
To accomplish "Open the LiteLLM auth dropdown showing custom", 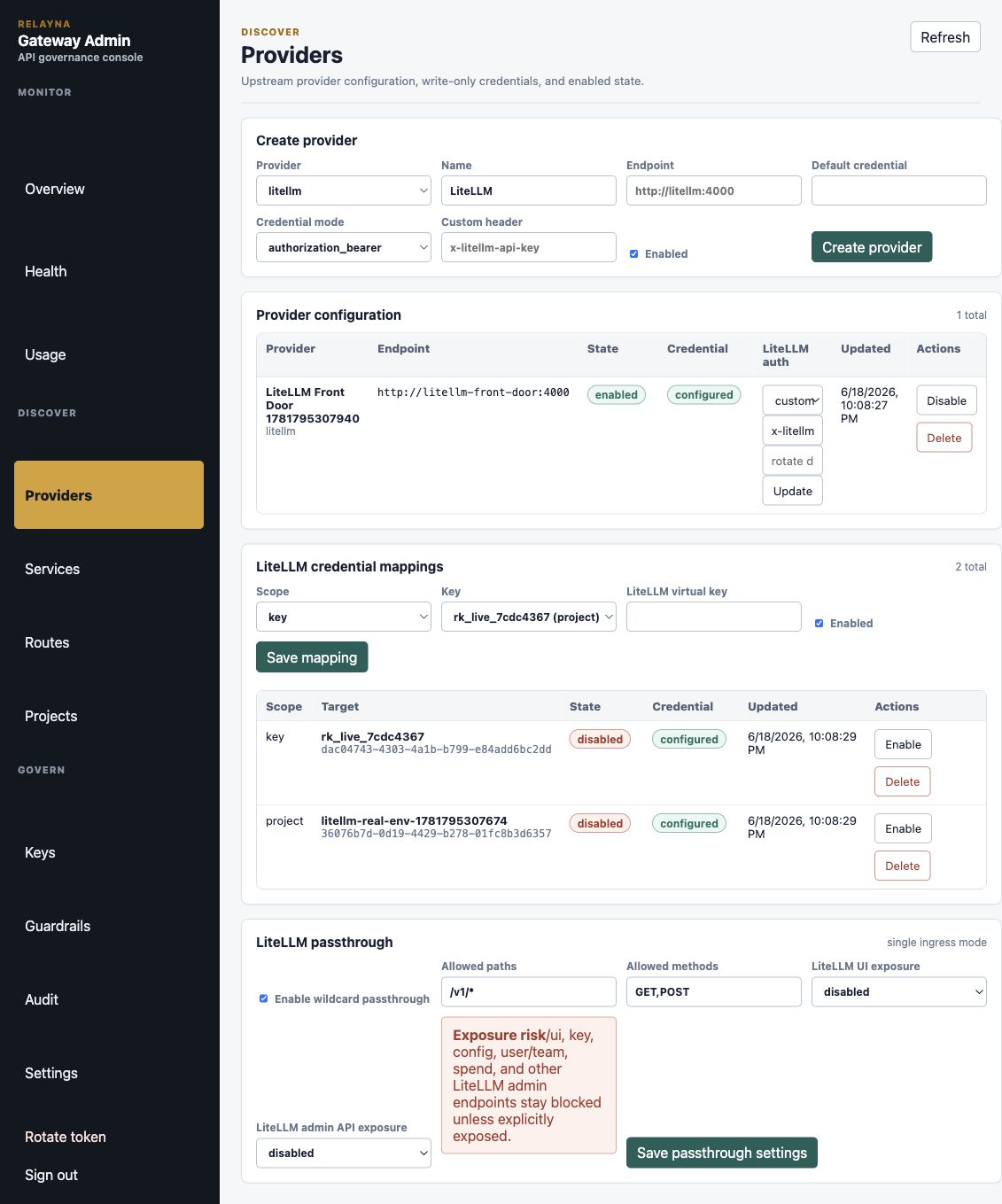I will click(793, 400).
